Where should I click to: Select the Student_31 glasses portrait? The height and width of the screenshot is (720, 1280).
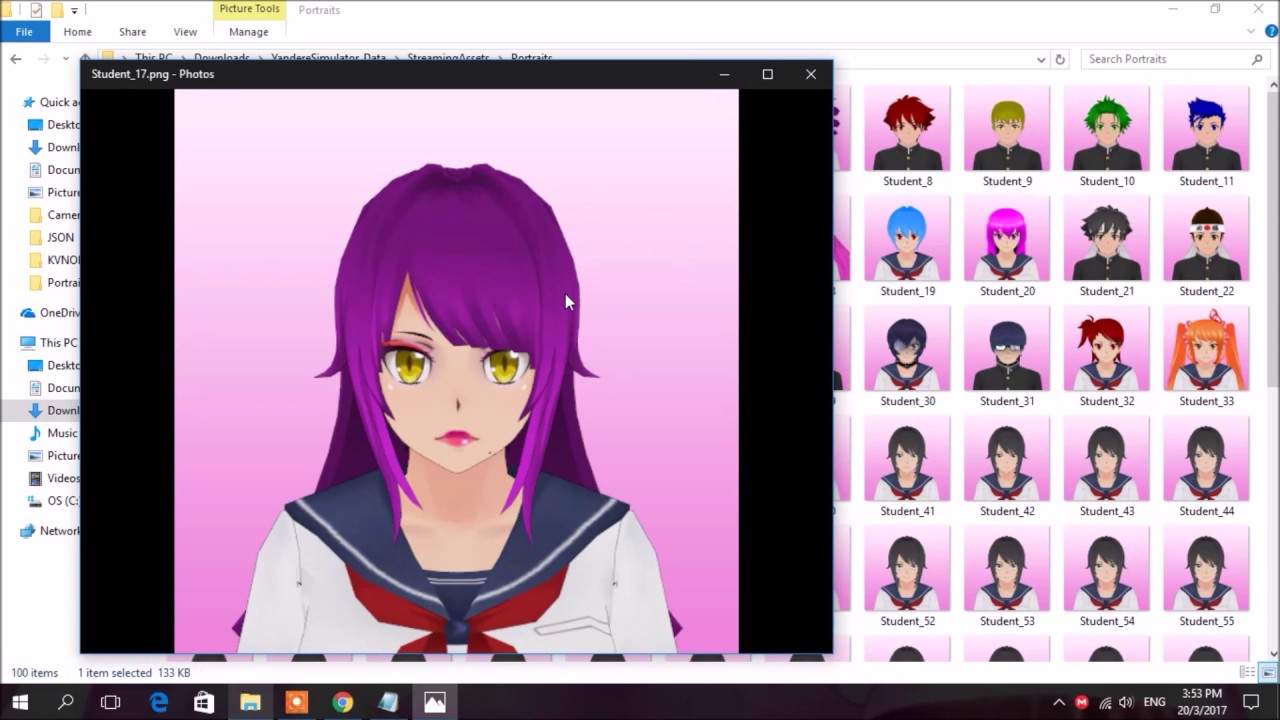tap(1007, 349)
